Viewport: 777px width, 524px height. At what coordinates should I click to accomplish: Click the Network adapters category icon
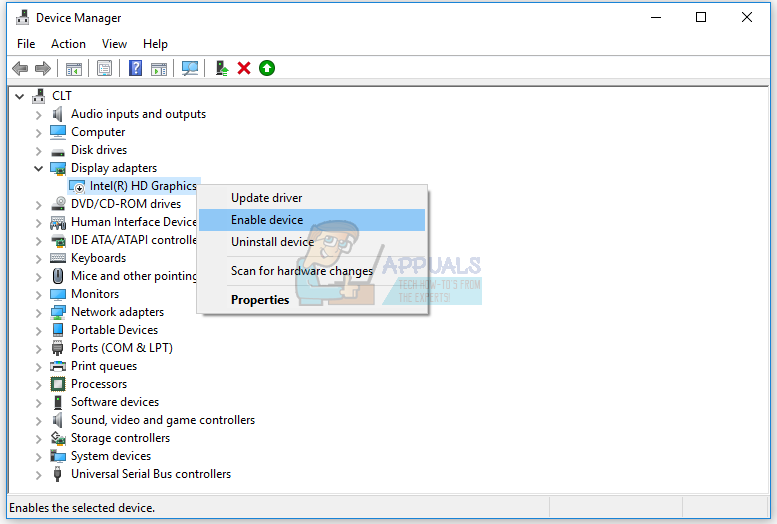[x=58, y=312]
